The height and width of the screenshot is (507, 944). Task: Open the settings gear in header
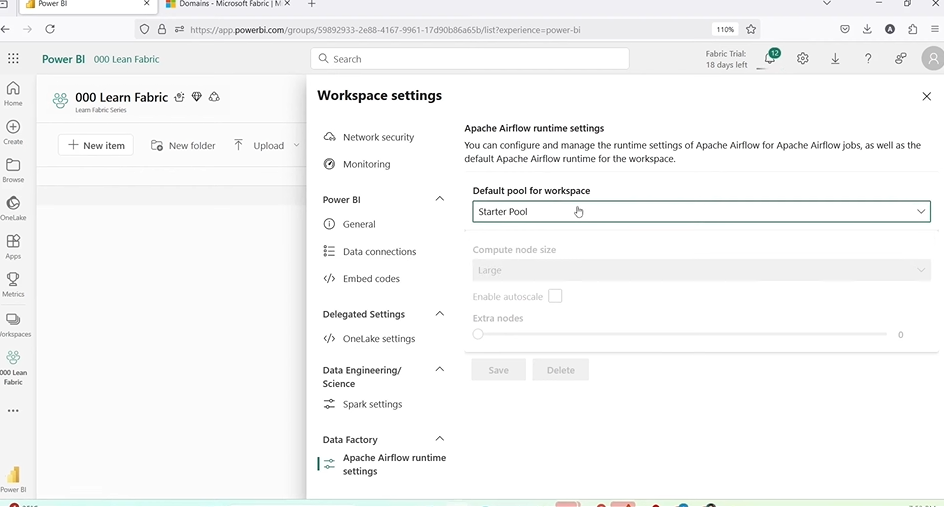tap(803, 58)
